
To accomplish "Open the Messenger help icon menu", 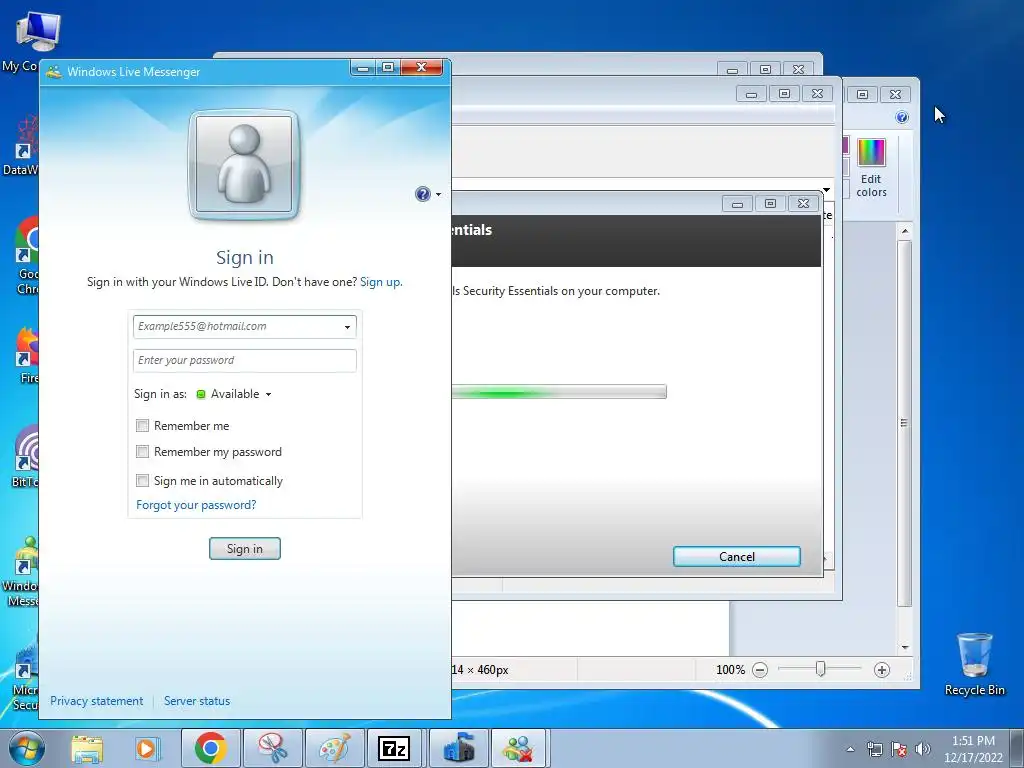I will [x=423, y=194].
